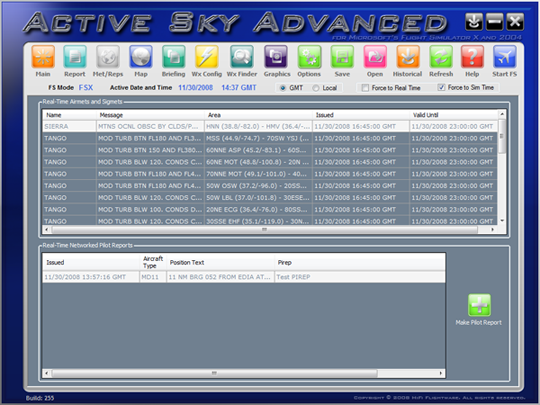Click the Issued header in Pilot Reports table
Screen dimensions: 540x405
pyautogui.click(x=91, y=262)
